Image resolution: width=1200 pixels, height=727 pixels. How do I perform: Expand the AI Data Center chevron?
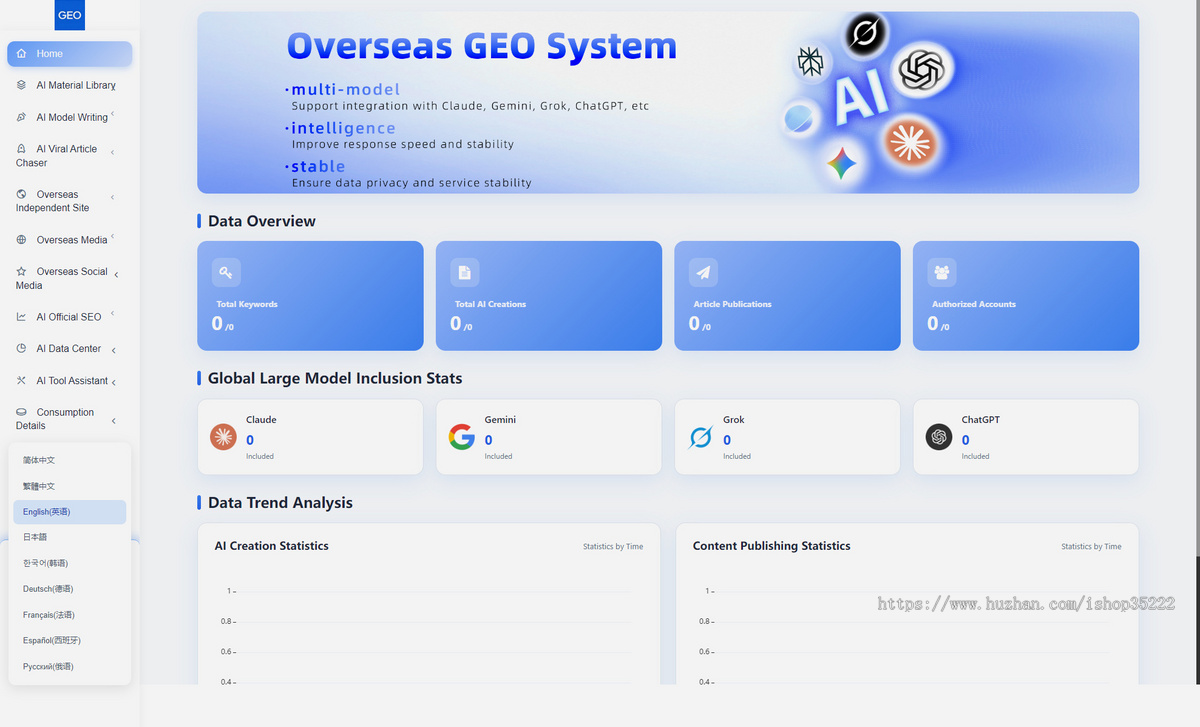point(113,350)
